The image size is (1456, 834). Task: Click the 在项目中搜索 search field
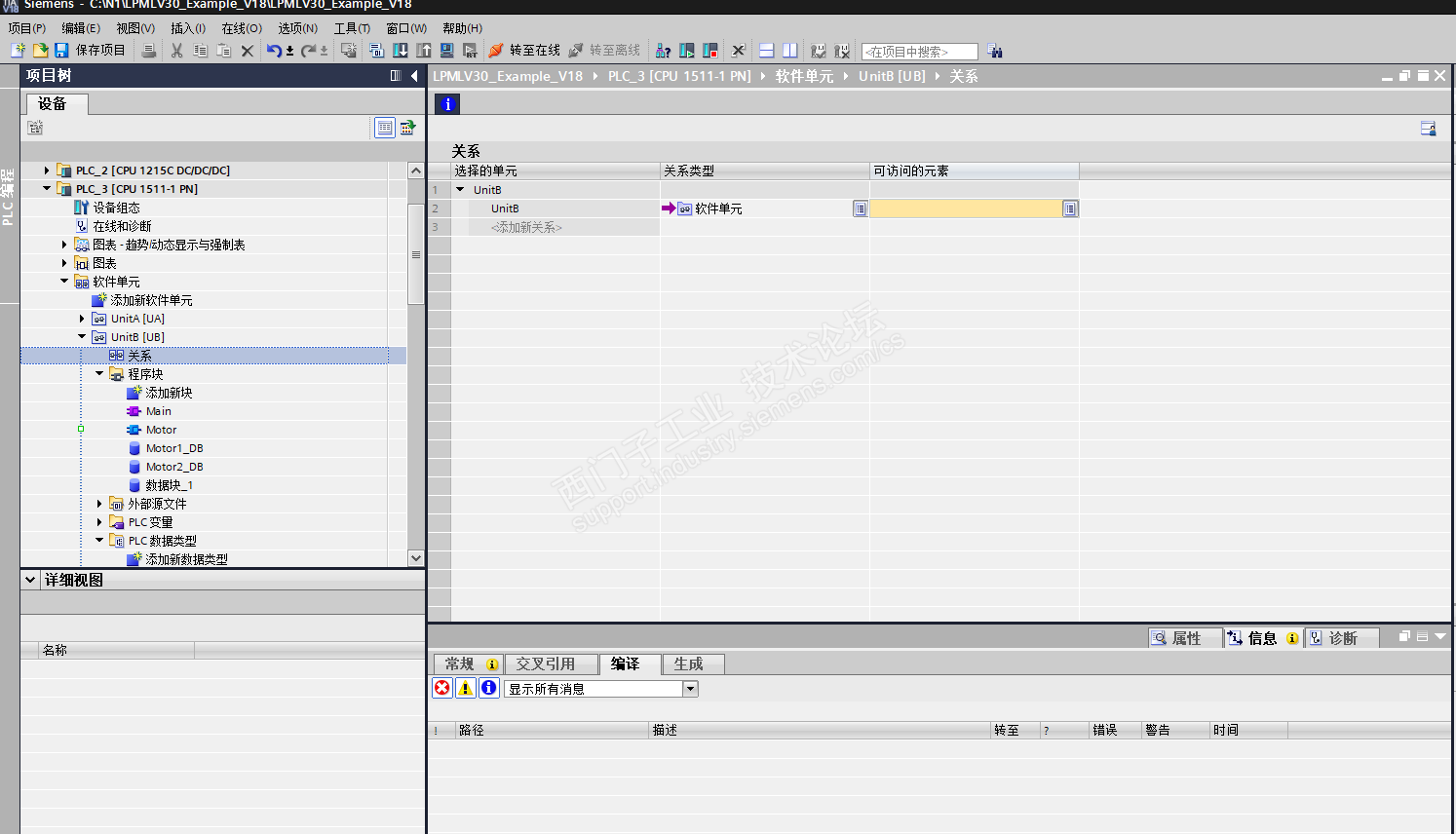919,52
